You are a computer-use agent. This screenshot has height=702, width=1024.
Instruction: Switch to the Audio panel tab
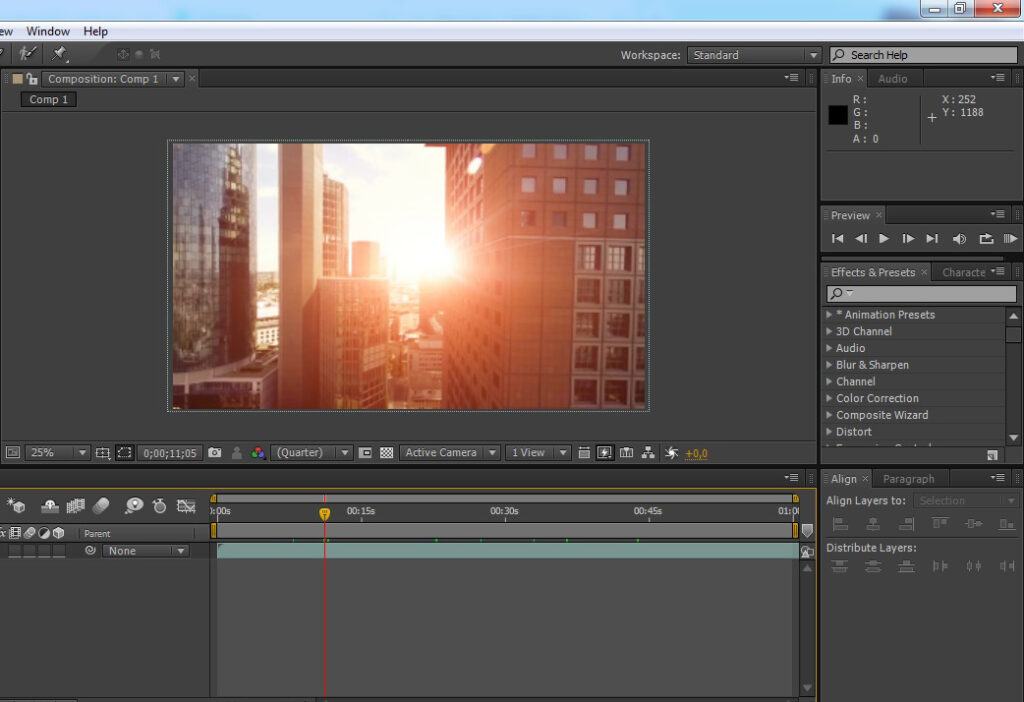coord(892,79)
